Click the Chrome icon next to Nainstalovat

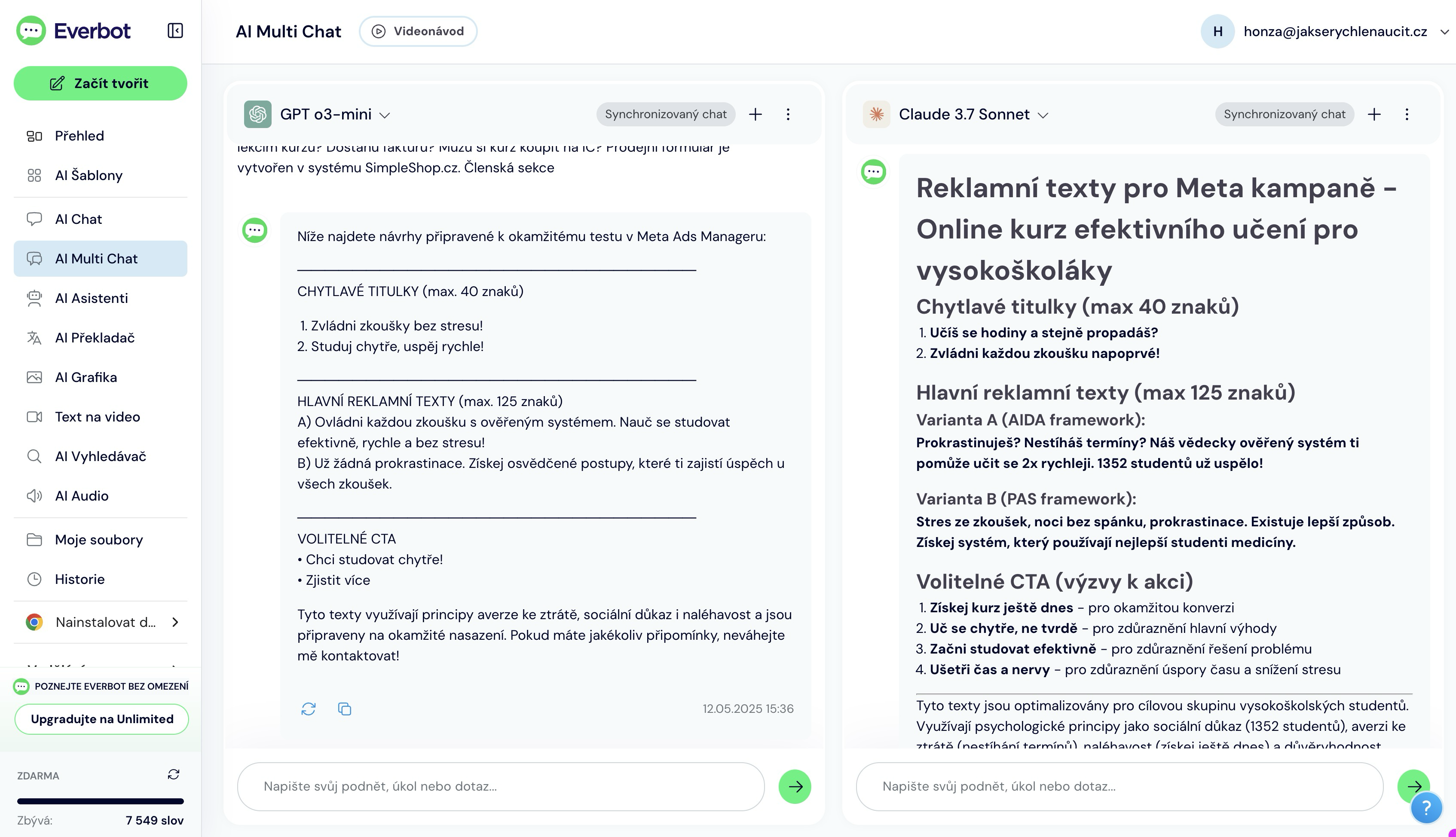[x=34, y=622]
